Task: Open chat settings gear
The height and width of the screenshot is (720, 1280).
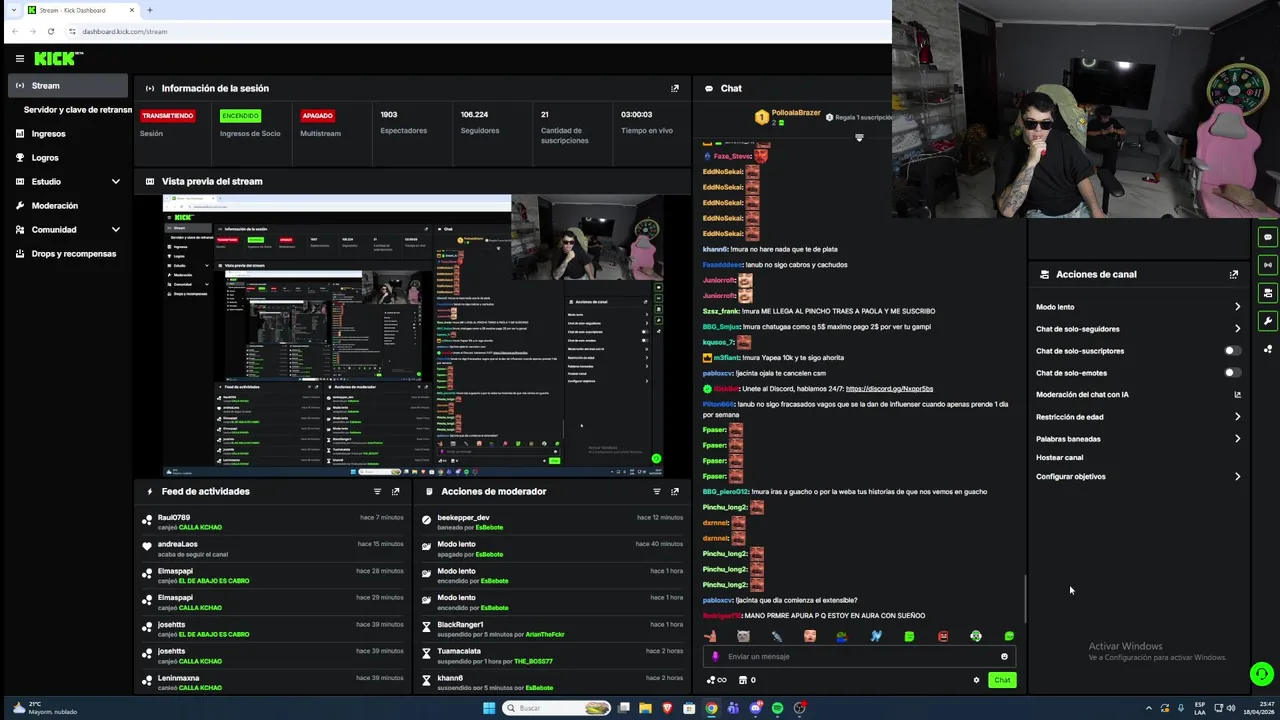Action: tap(976, 680)
